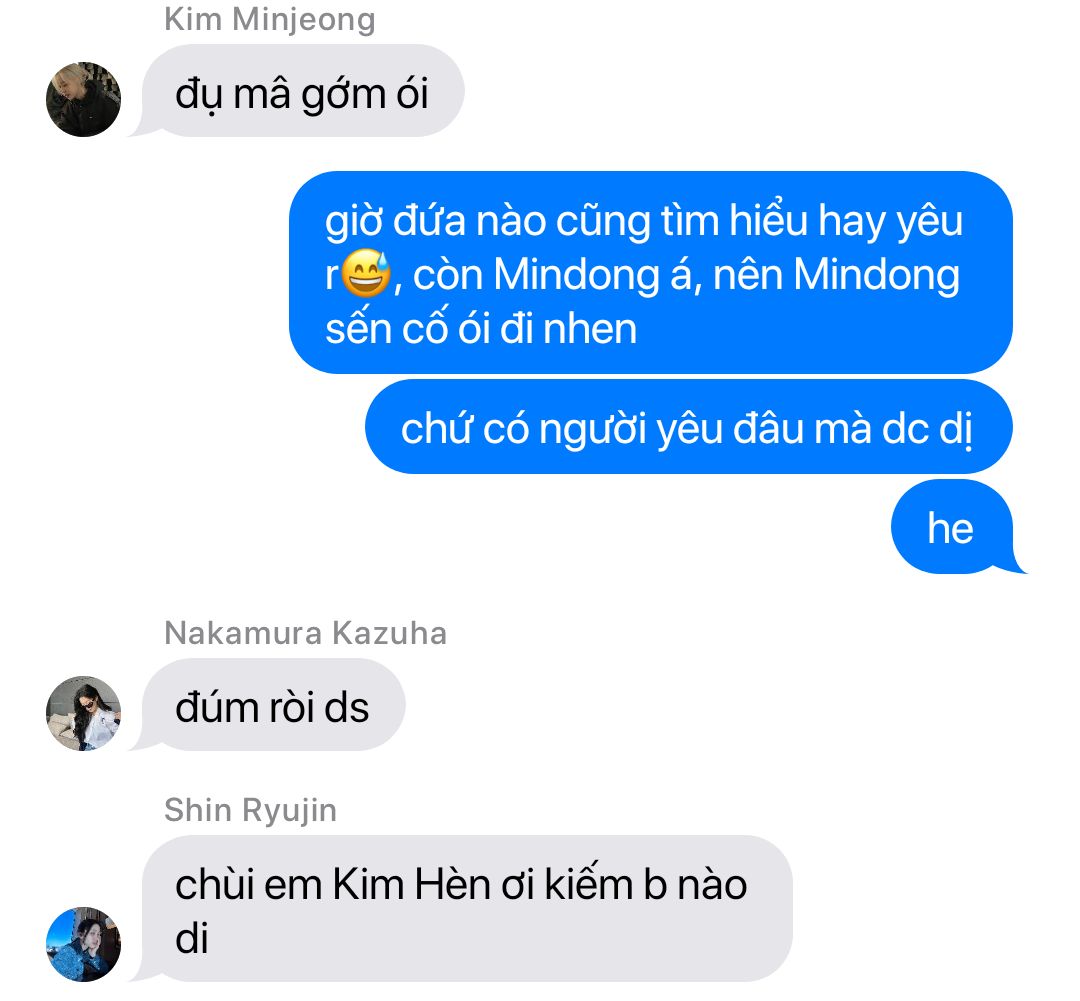Click the 'Kim Hèn' text in Ryujin's message
This screenshot has width=1080, height=1001.
pyautogui.click(x=413, y=884)
